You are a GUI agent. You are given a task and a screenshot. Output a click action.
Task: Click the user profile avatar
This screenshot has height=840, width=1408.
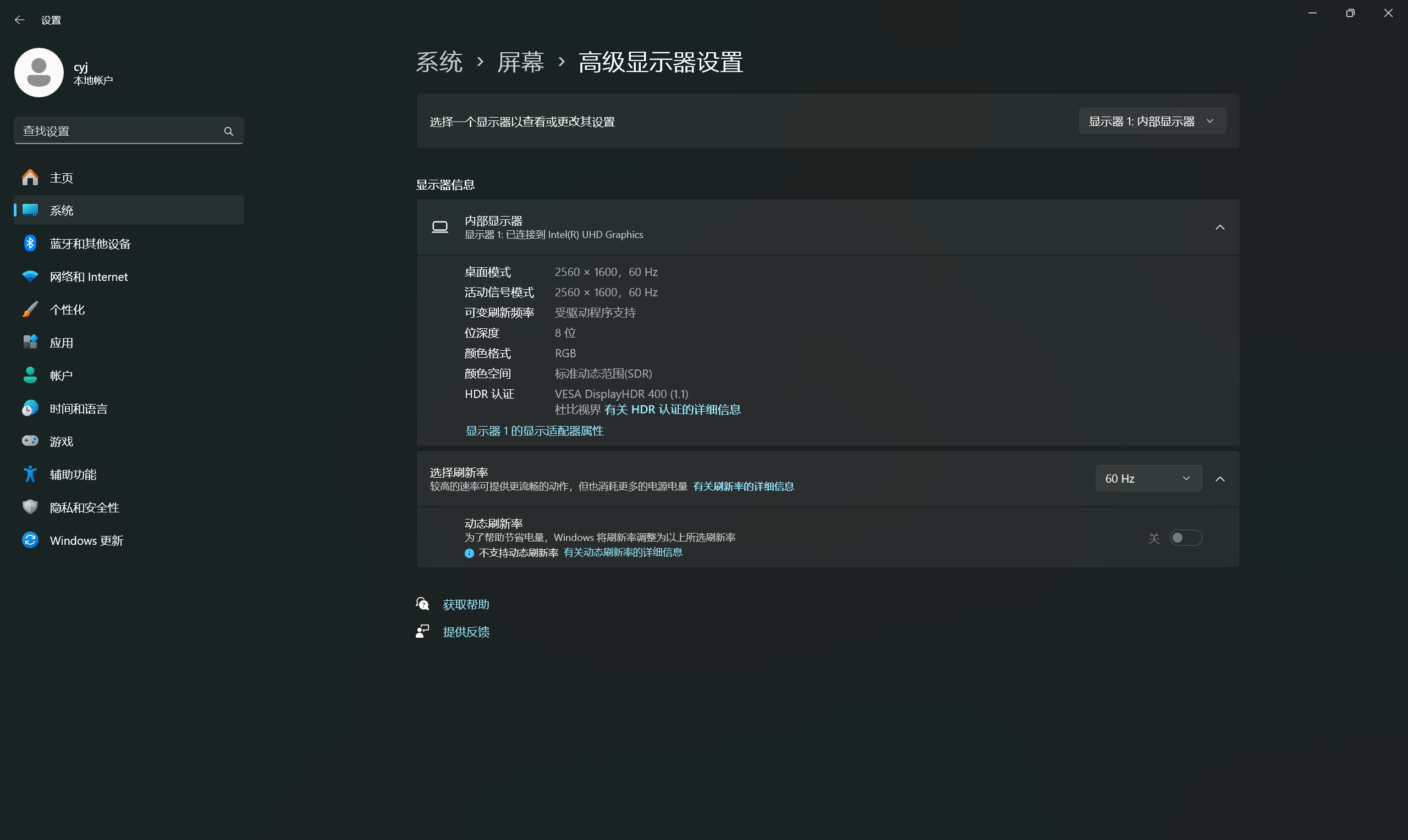click(39, 73)
